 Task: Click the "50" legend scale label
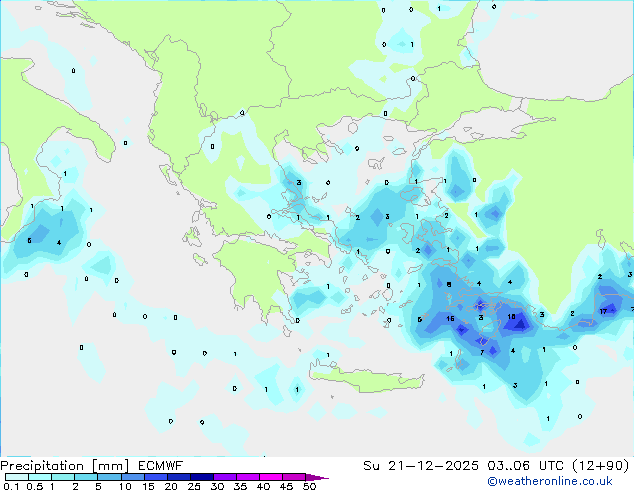point(310,486)
